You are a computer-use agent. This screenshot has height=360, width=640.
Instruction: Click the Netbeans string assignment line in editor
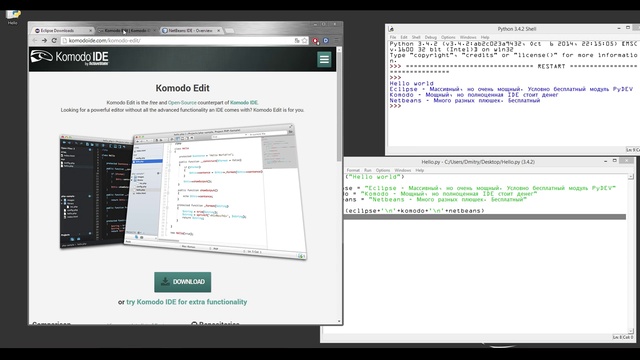(436, 200)
